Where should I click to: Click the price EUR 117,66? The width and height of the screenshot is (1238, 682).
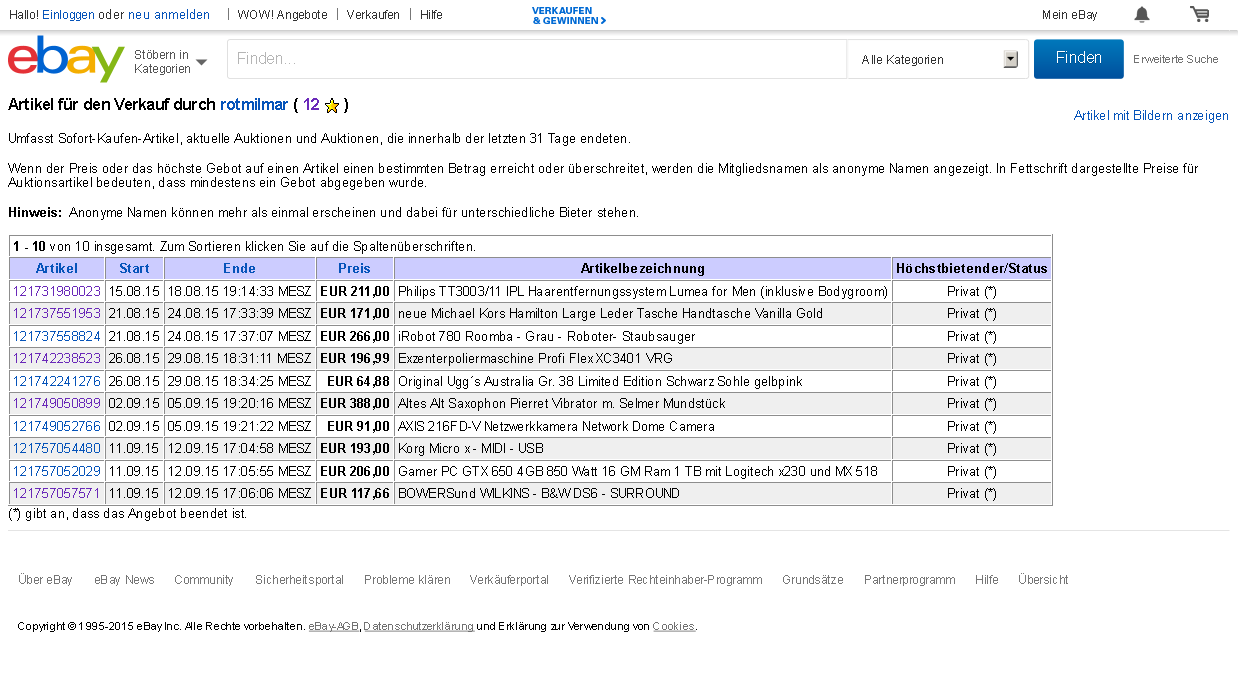pyautogui.click(x=355, y=494)
